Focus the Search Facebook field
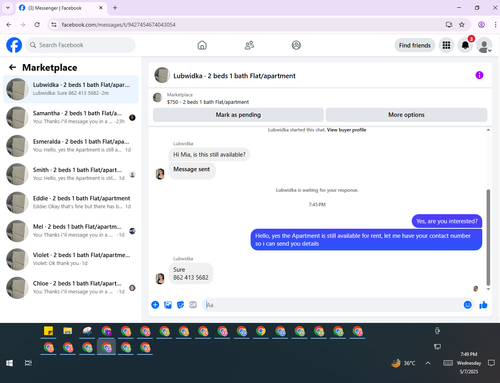Screen dimensions: 500x383 click(x=80, y=45)
